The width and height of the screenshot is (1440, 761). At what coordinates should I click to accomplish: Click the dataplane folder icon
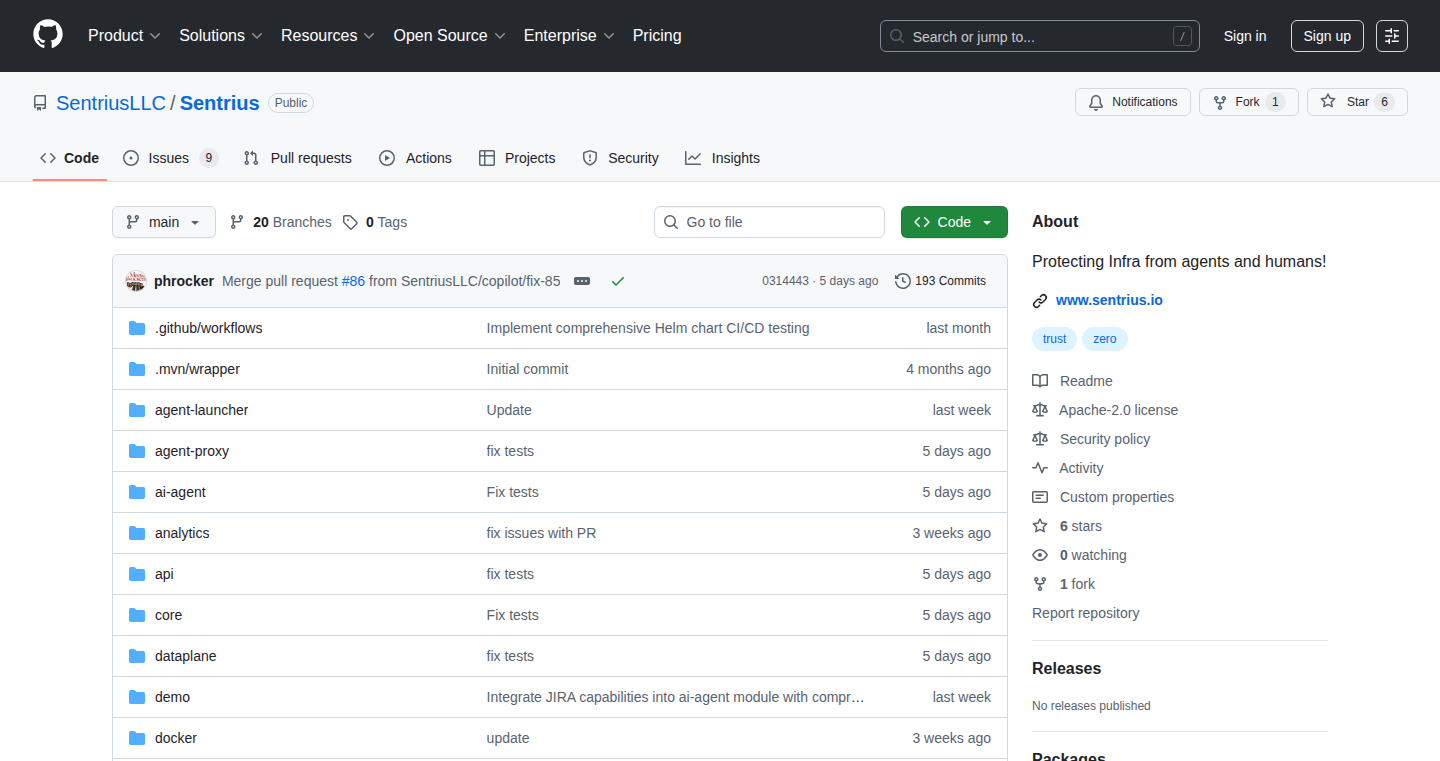[137, 656]
